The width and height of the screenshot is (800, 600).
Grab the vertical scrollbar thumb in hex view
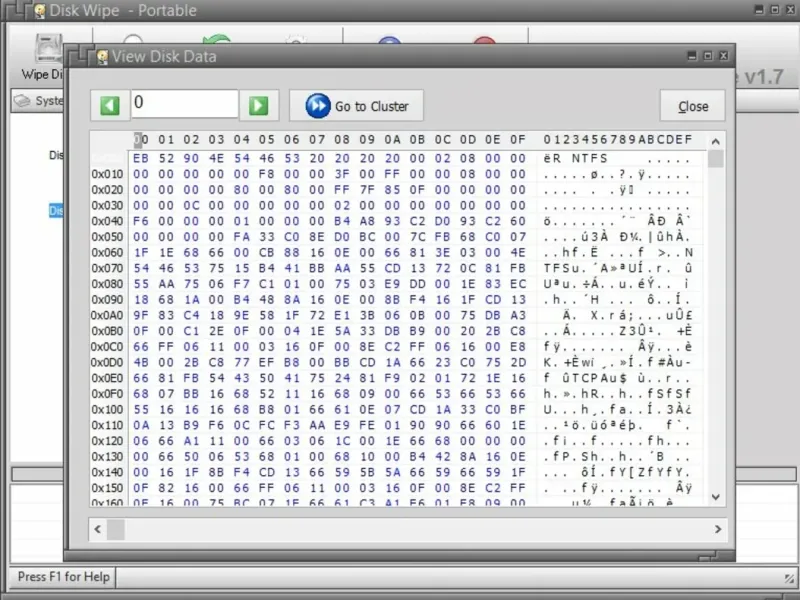pos(715,159)
